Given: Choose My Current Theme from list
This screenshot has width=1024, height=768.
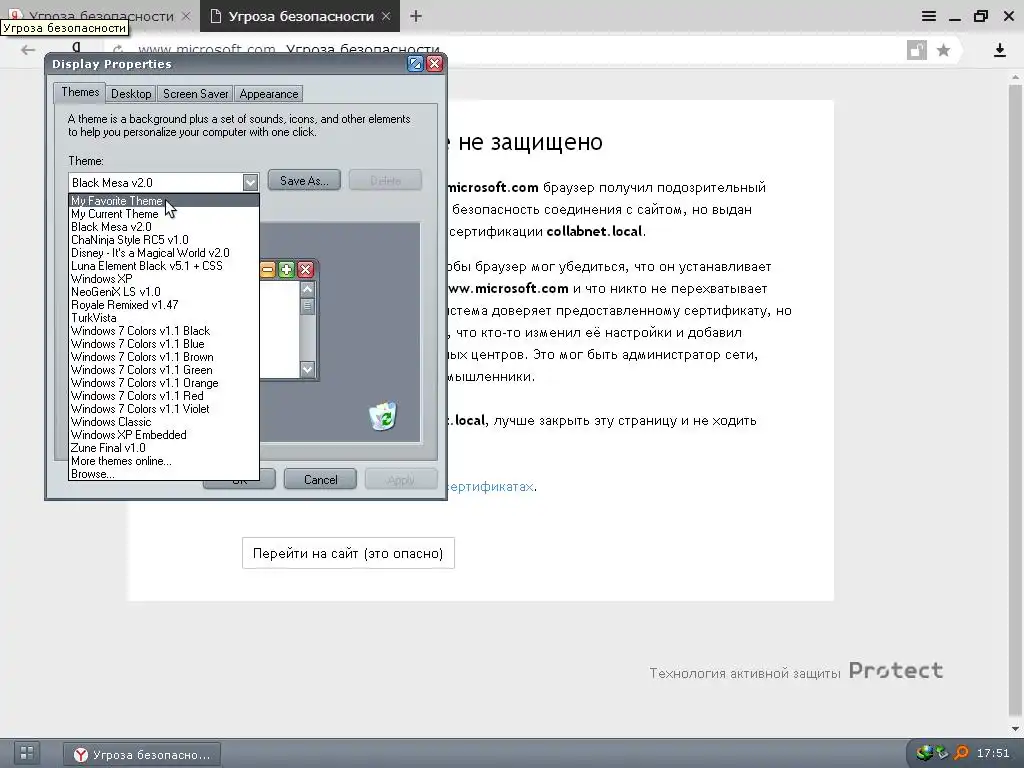Looking at the screenshot, I should (x=164, y=214).
